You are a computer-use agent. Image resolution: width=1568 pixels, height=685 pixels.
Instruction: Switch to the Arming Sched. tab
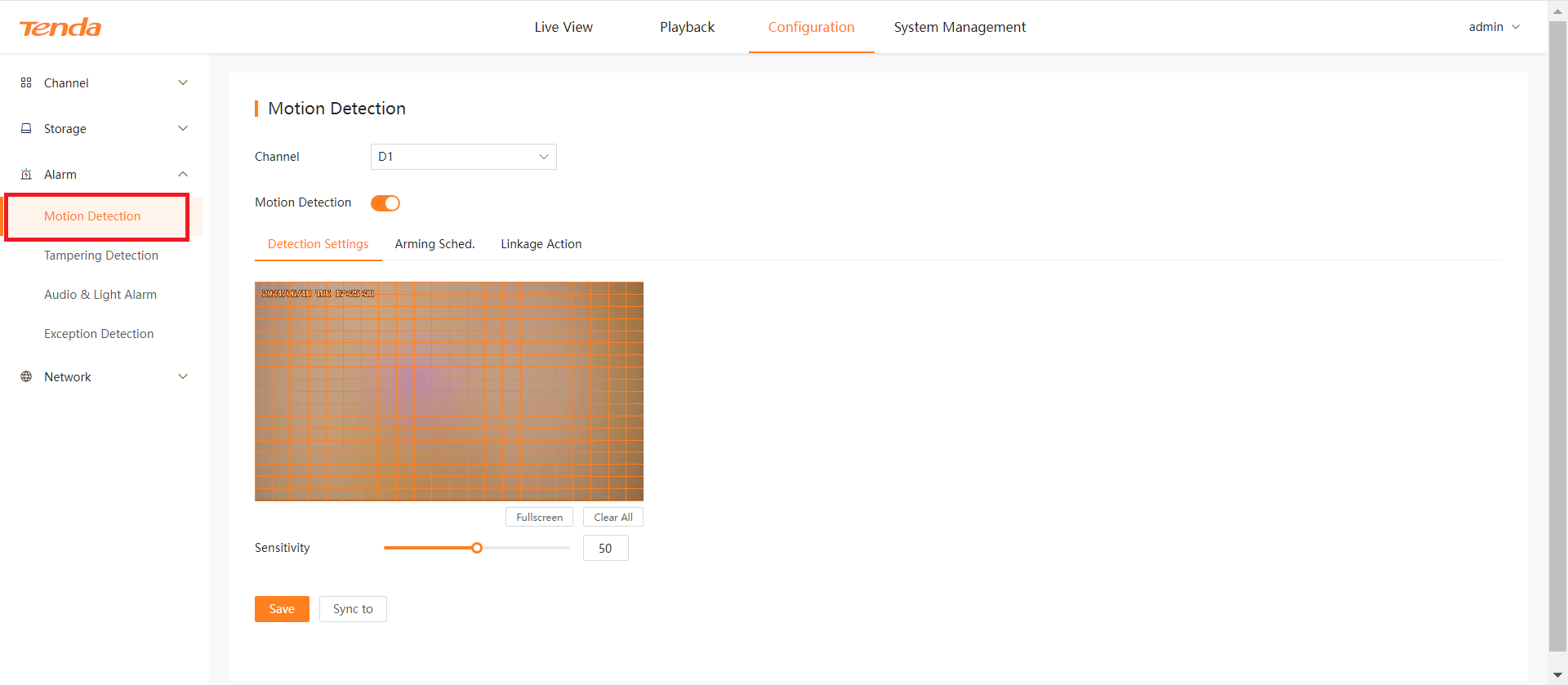[434, 244]
